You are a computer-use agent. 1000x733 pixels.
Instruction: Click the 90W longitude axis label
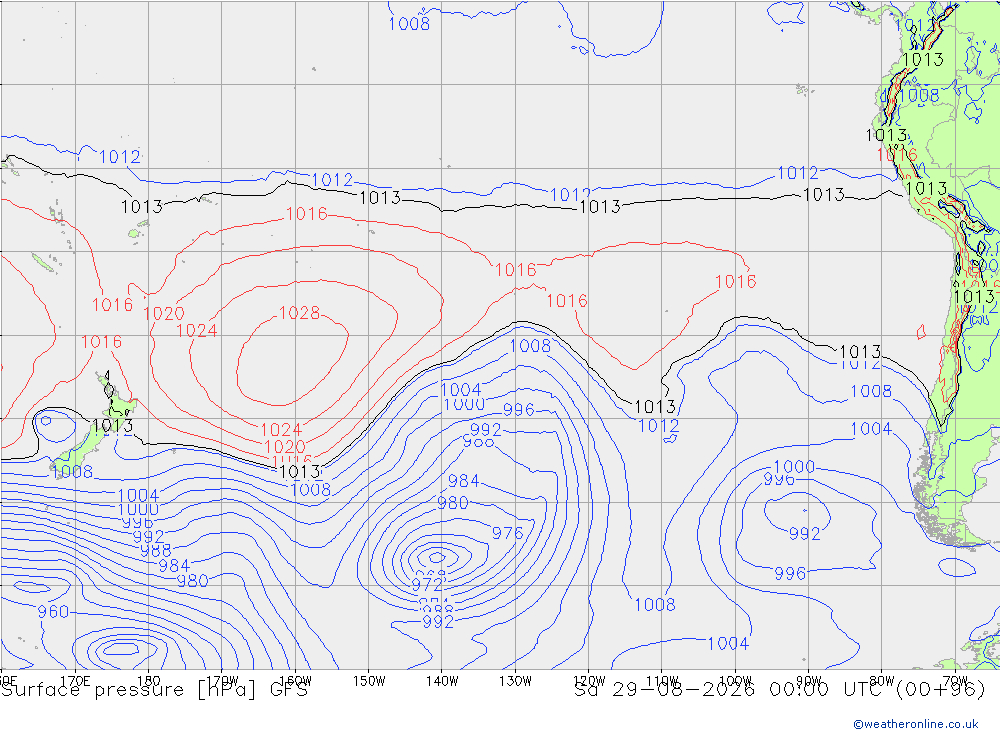coord(809,681)
